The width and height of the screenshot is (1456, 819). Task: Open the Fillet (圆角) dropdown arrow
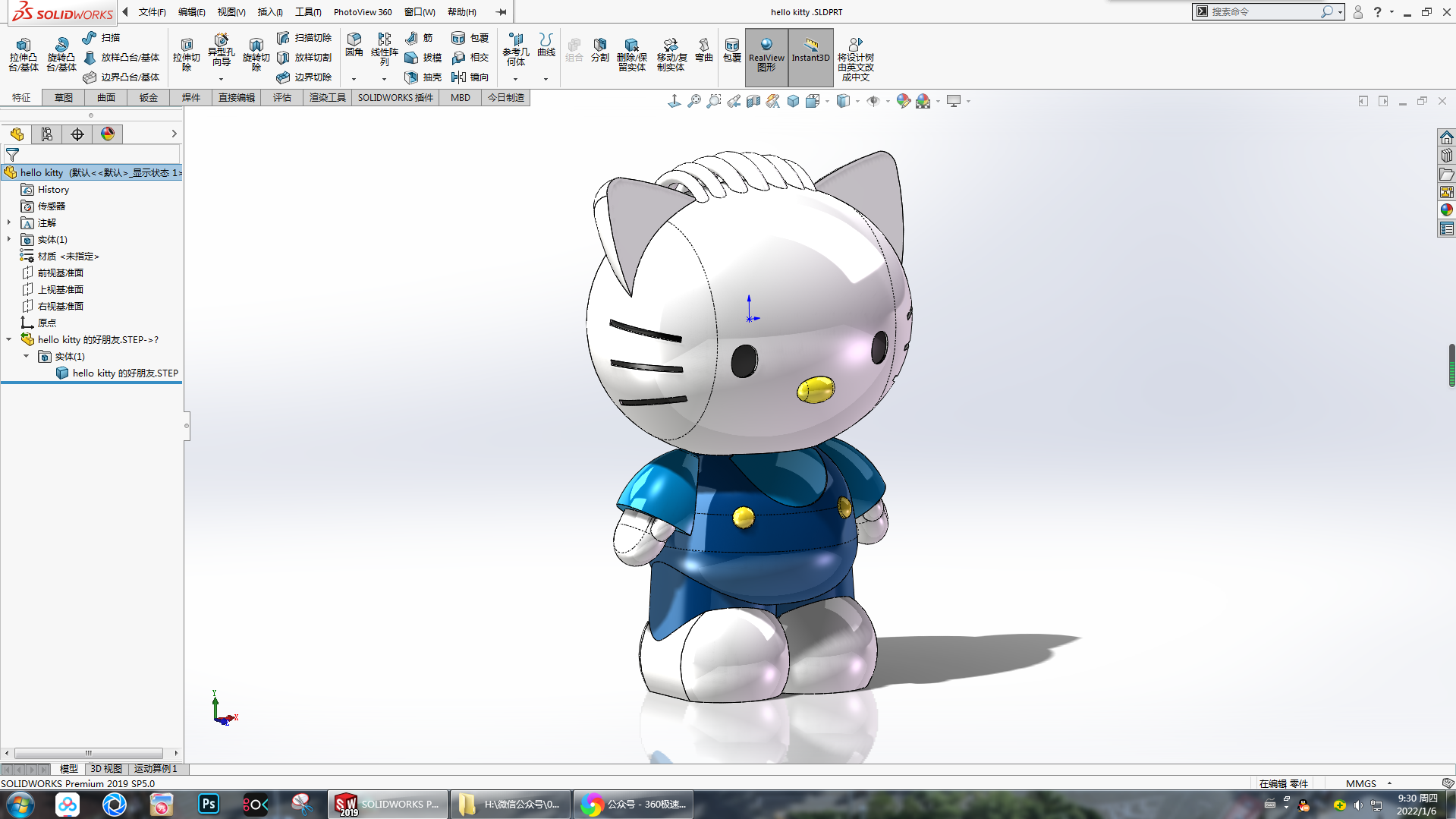pos(354,79)
